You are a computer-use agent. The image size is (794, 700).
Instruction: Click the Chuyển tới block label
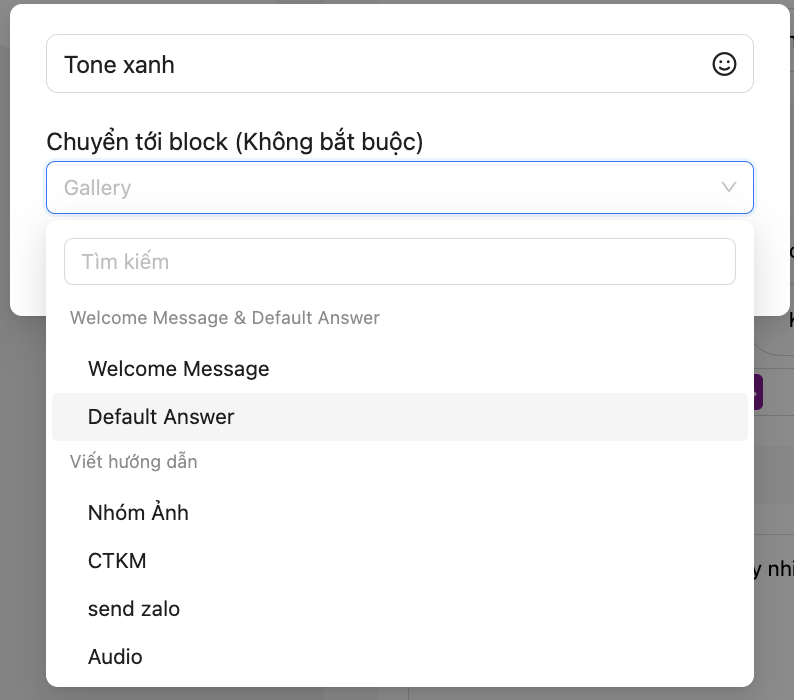tap(235, 143)
